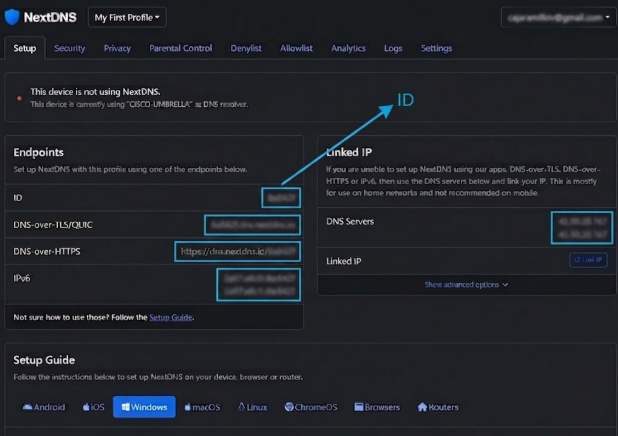Select the Allowlist tab

(x=296, y=48)
